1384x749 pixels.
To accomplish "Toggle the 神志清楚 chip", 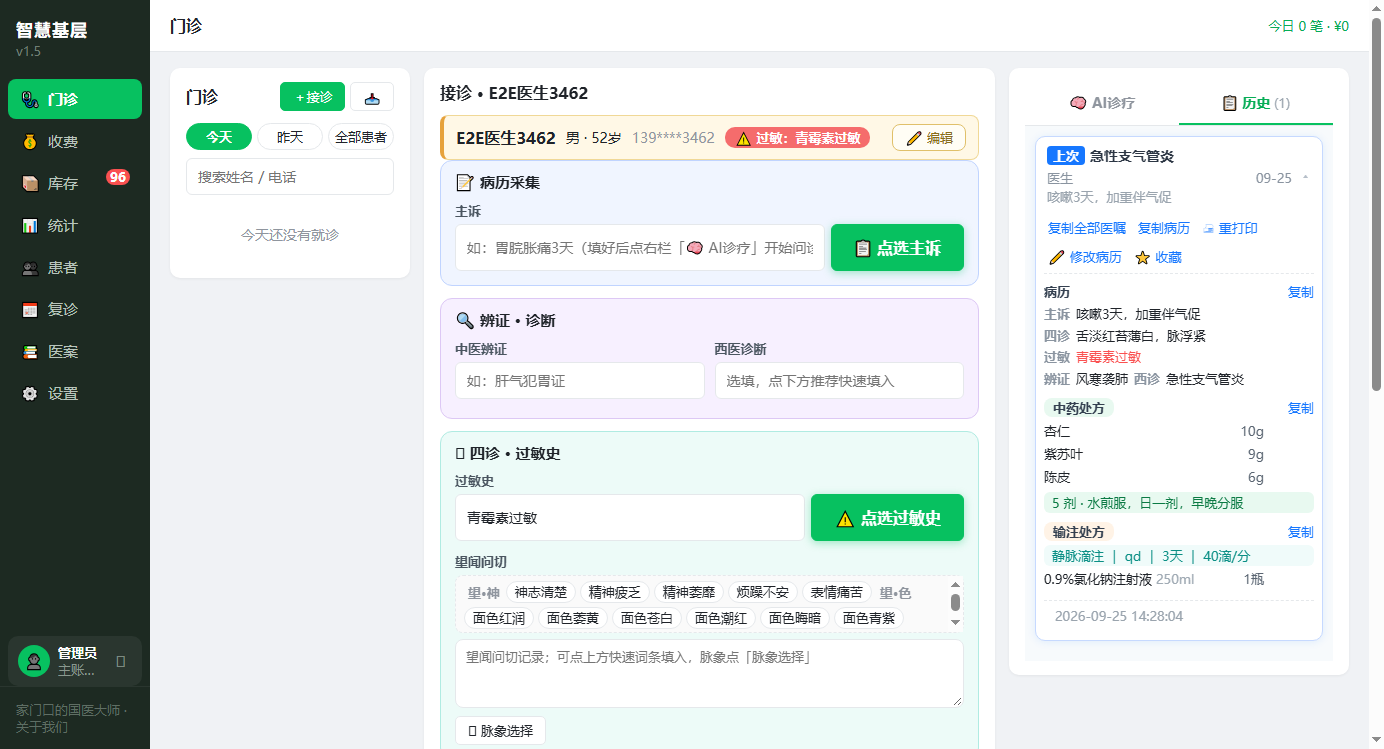I will (x=540, y=592).
